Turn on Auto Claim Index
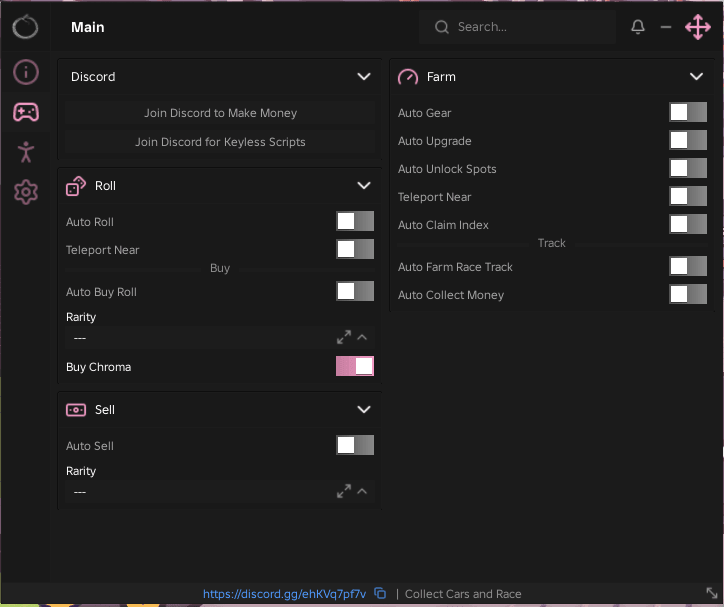The height and width of the screenshot is (607, 724). click(688, 225)
